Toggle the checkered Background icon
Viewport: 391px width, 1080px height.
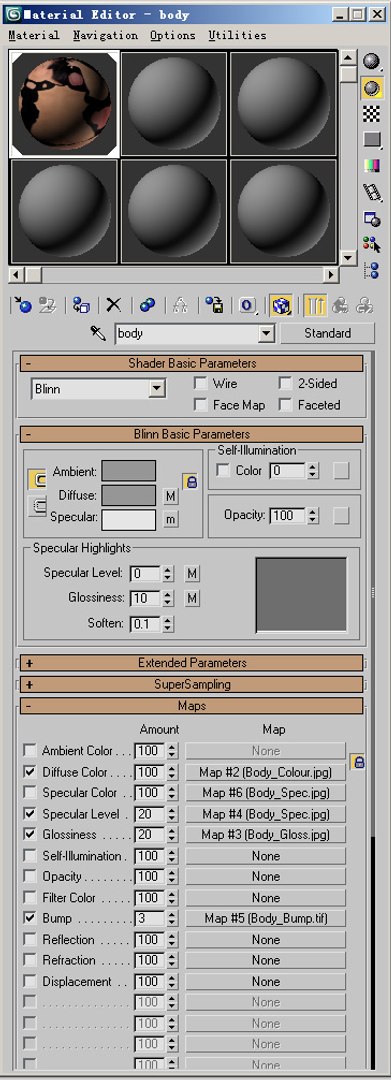click(x=372, y=114)
